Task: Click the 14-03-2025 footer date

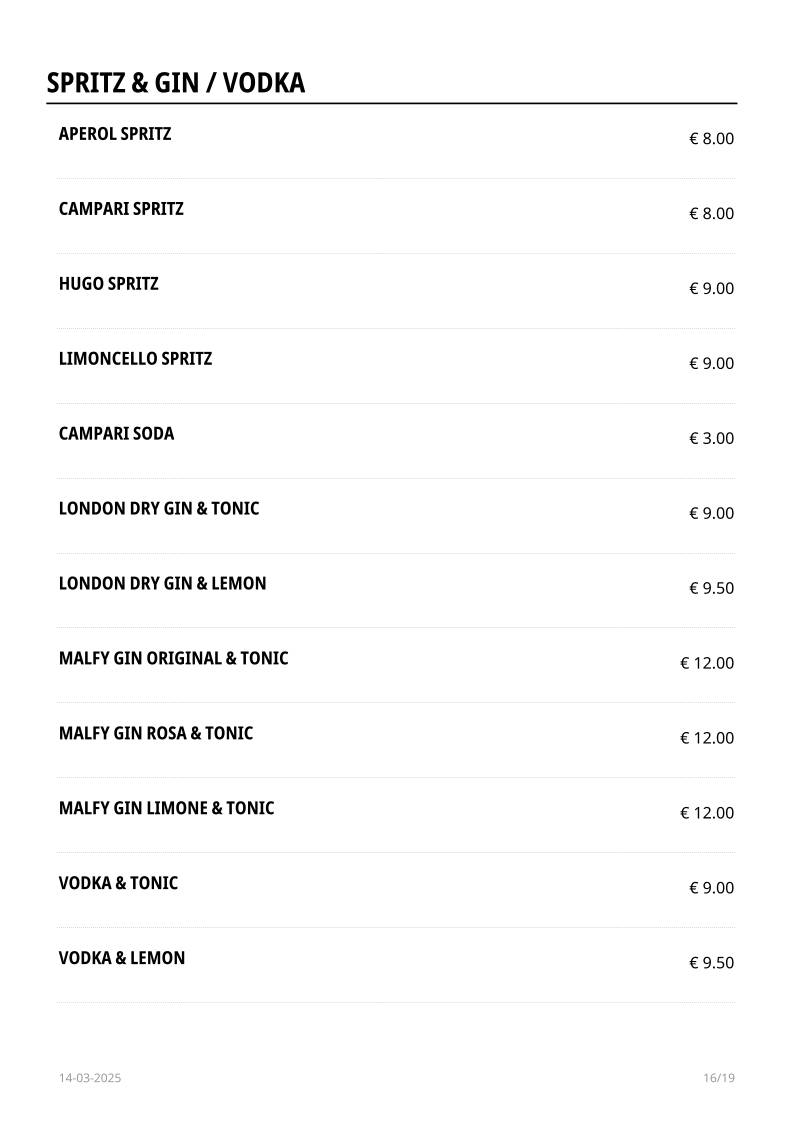Action: coord(90,1078)
